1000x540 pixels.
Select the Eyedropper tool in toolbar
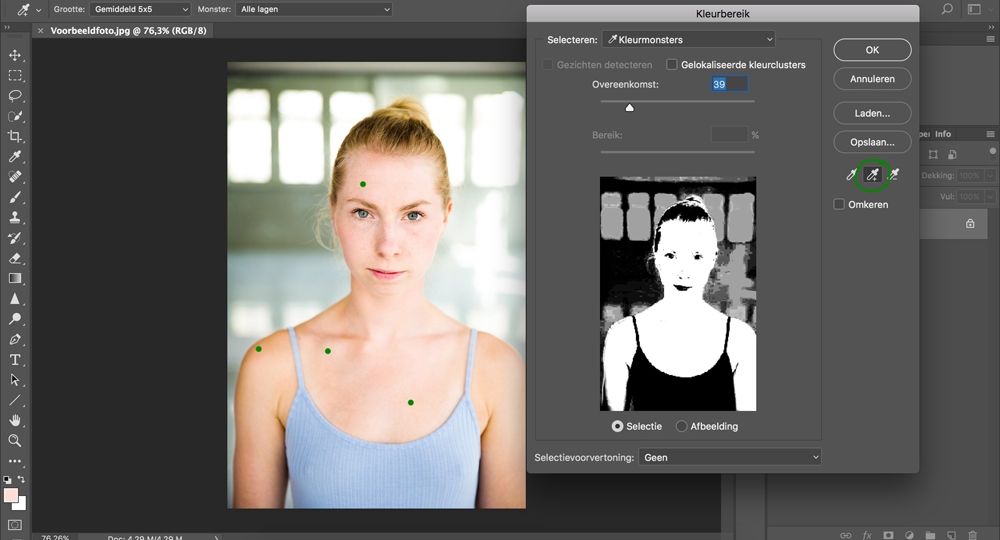click(15, 157)
